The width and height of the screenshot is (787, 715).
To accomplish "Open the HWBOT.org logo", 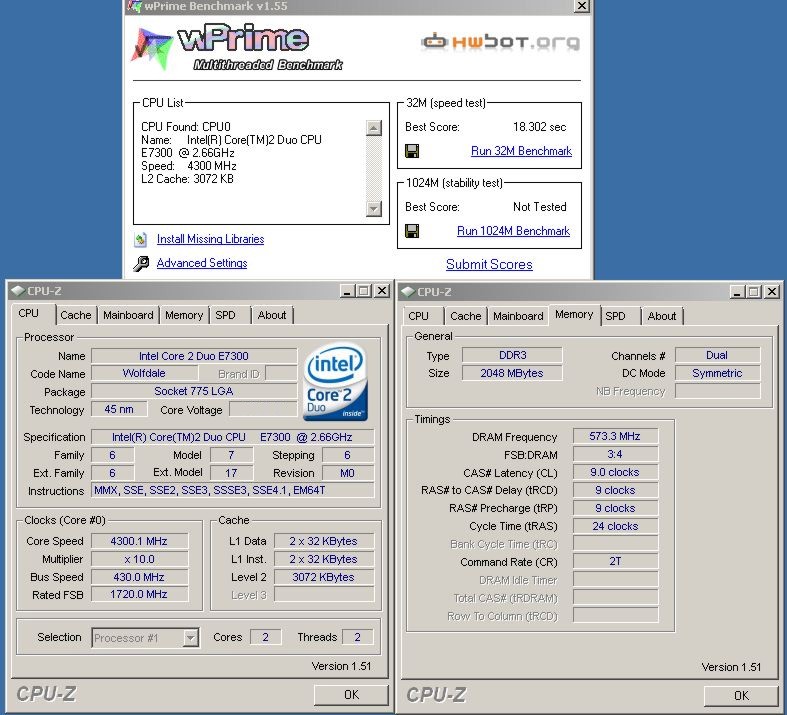I will [x=500, y=42].
